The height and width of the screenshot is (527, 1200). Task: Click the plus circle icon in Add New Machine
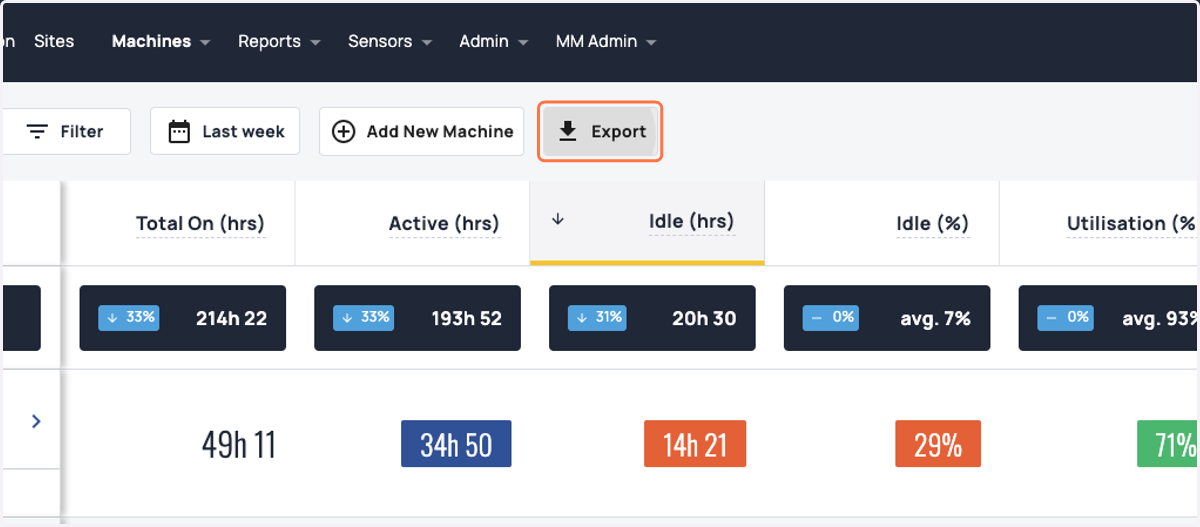click(343, 131)
